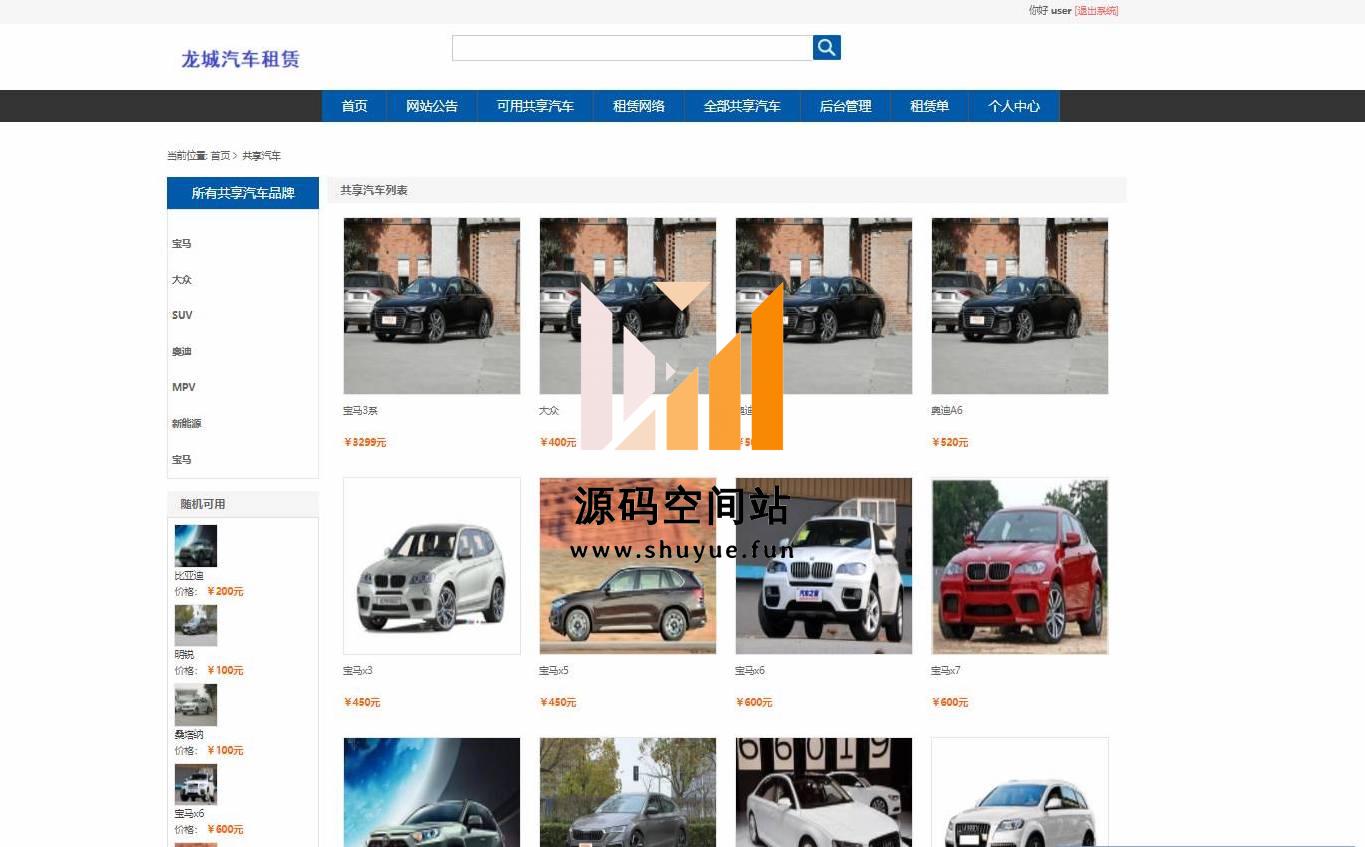Click the ¥200元 price for 比亚迪
Image resolution: width=1365 pixels, height=847 pixels.
(225, 591)
